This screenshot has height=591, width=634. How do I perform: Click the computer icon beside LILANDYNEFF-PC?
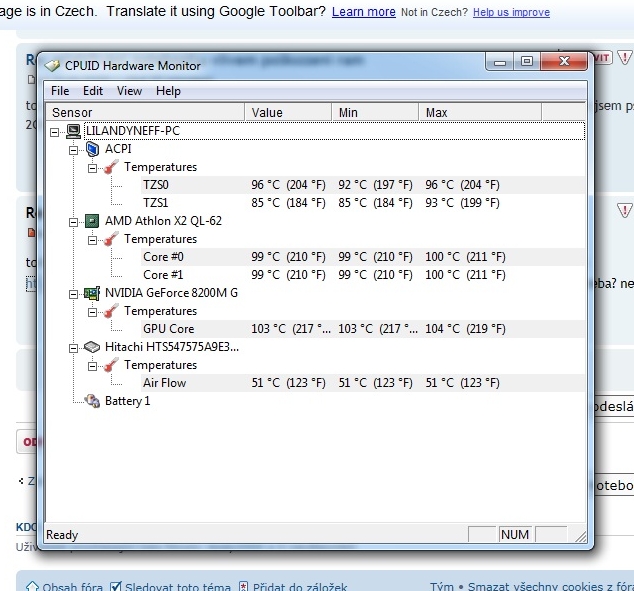73,131
